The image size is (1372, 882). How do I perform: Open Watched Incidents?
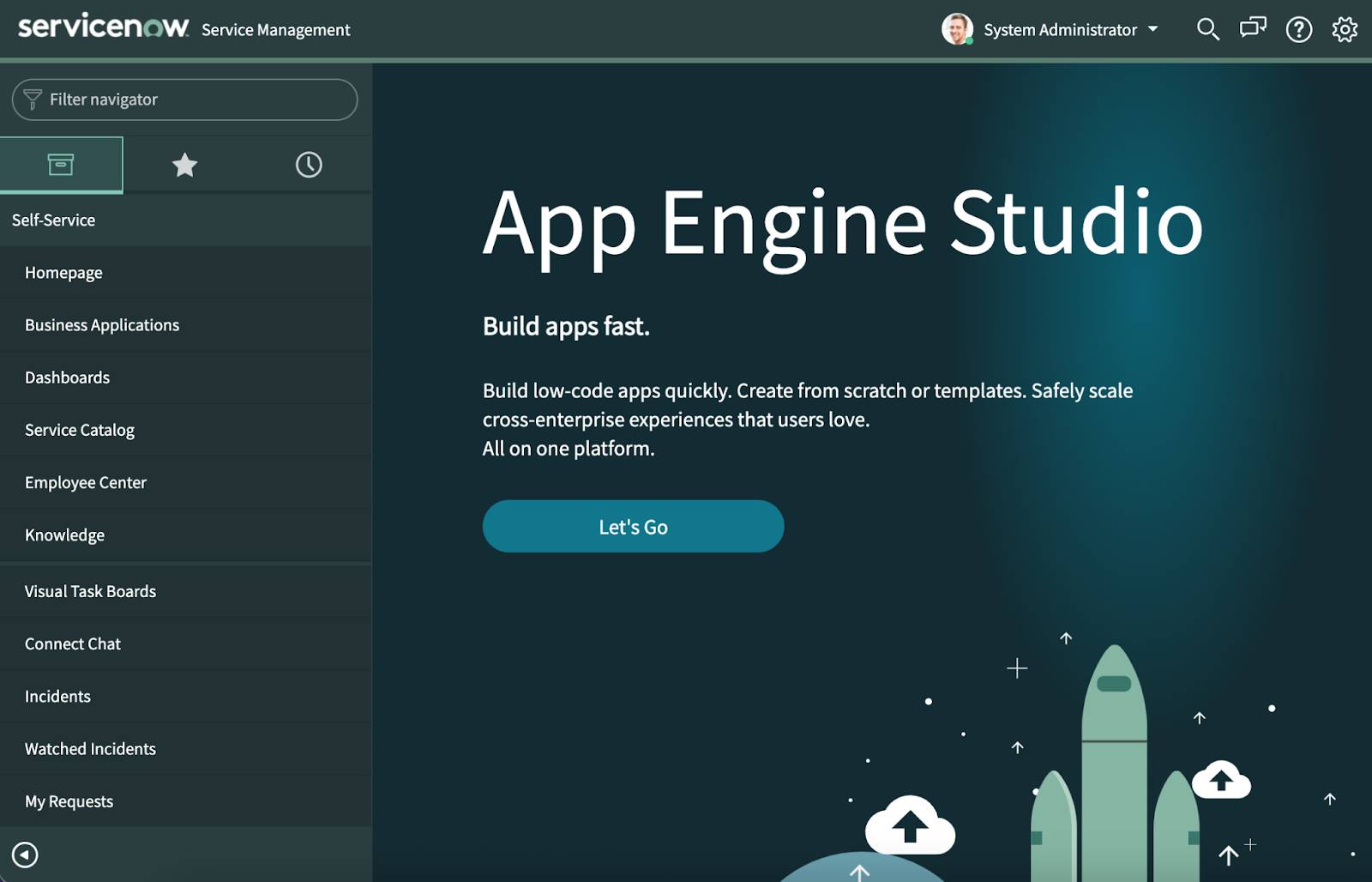185,749
